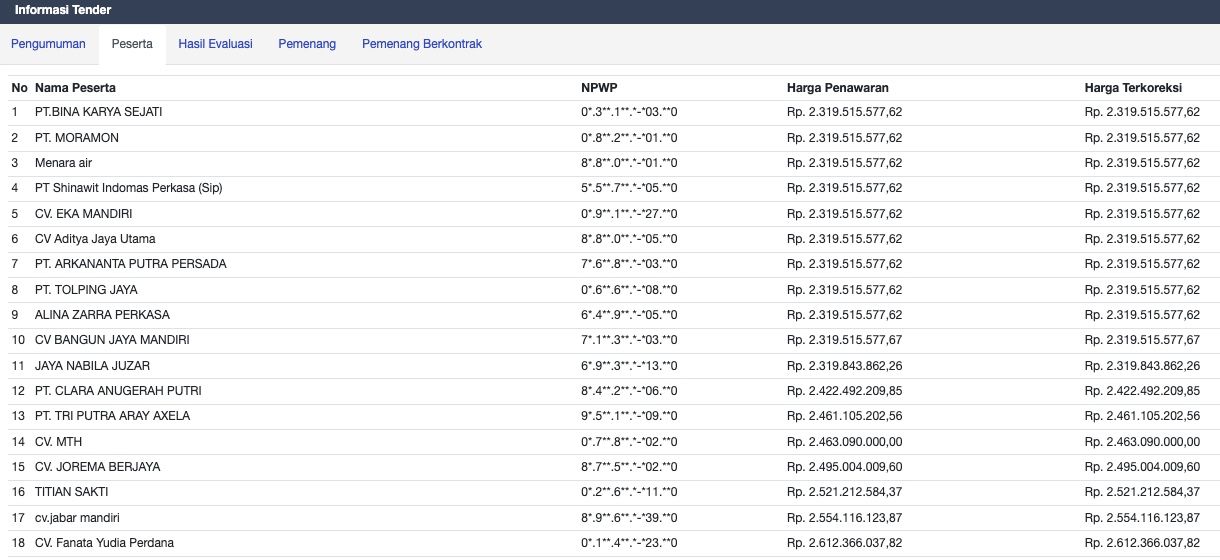
Task: Click the Informasi Tender header title
Action: (63, 10)
